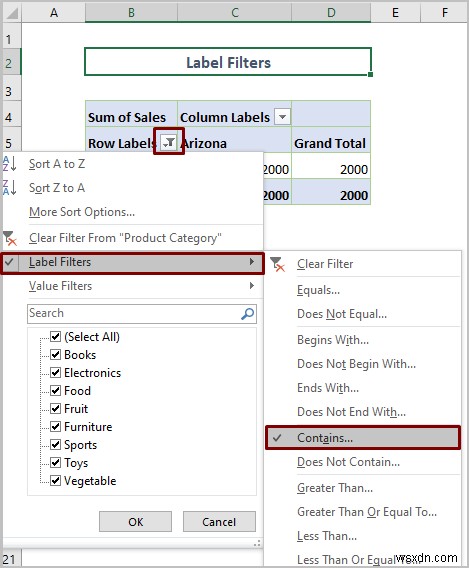Click the filter menu resize grip dots
This screenshot has width=469, height=568.
pyautogui.click(x=257, y=543)
